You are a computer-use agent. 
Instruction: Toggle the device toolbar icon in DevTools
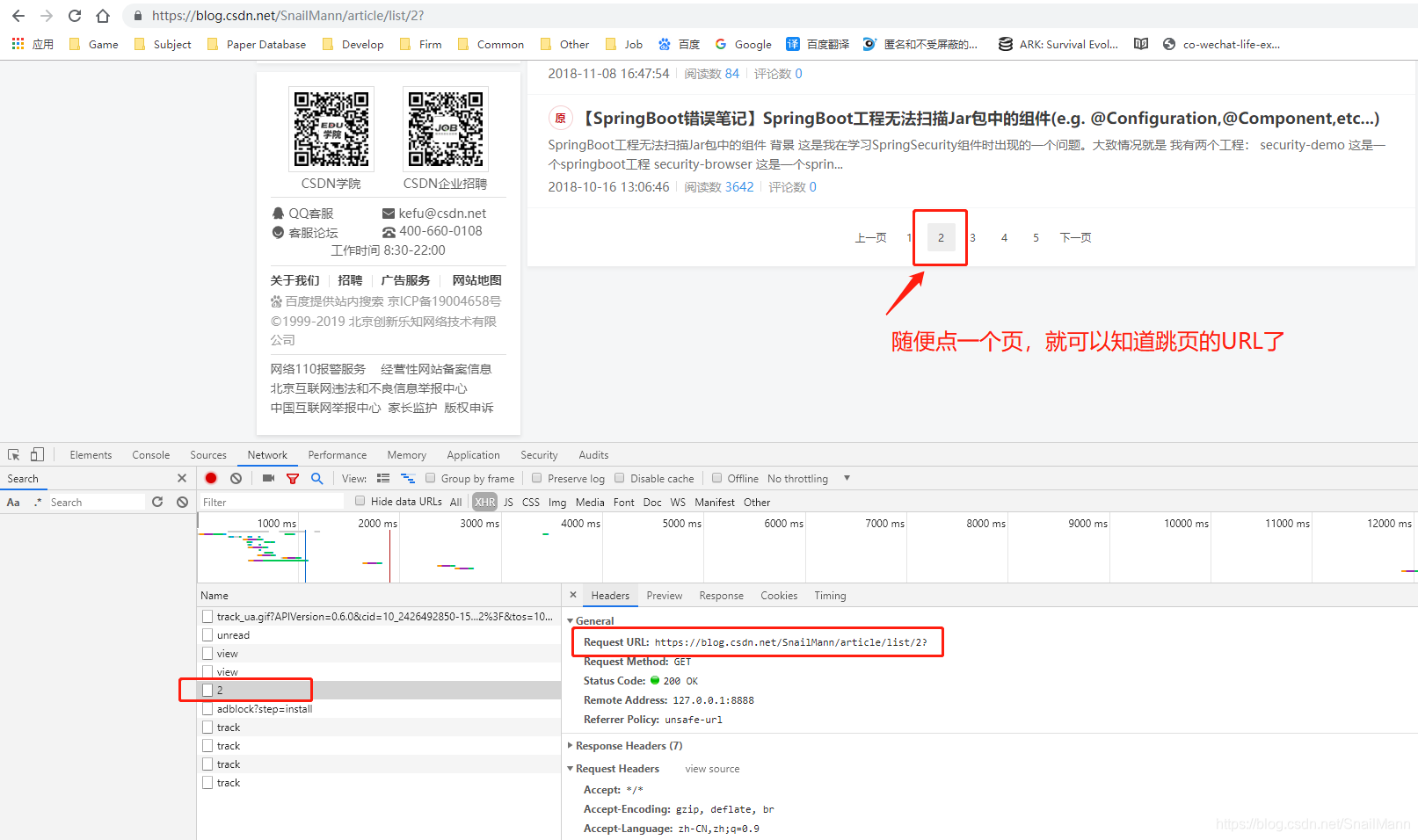pos(37,454)
